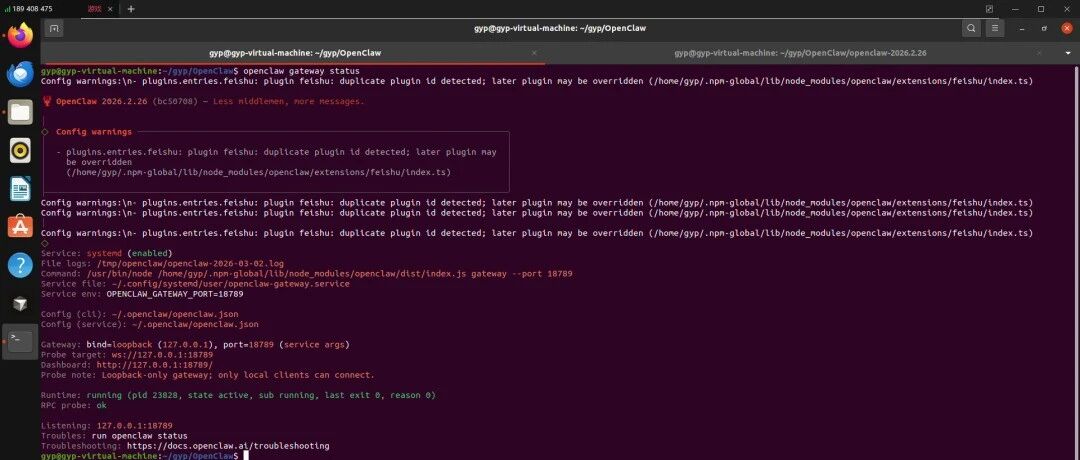Open the terminal hamburger menu
The height and width of the screenshot is (460, 1080).
coord(994,28)
